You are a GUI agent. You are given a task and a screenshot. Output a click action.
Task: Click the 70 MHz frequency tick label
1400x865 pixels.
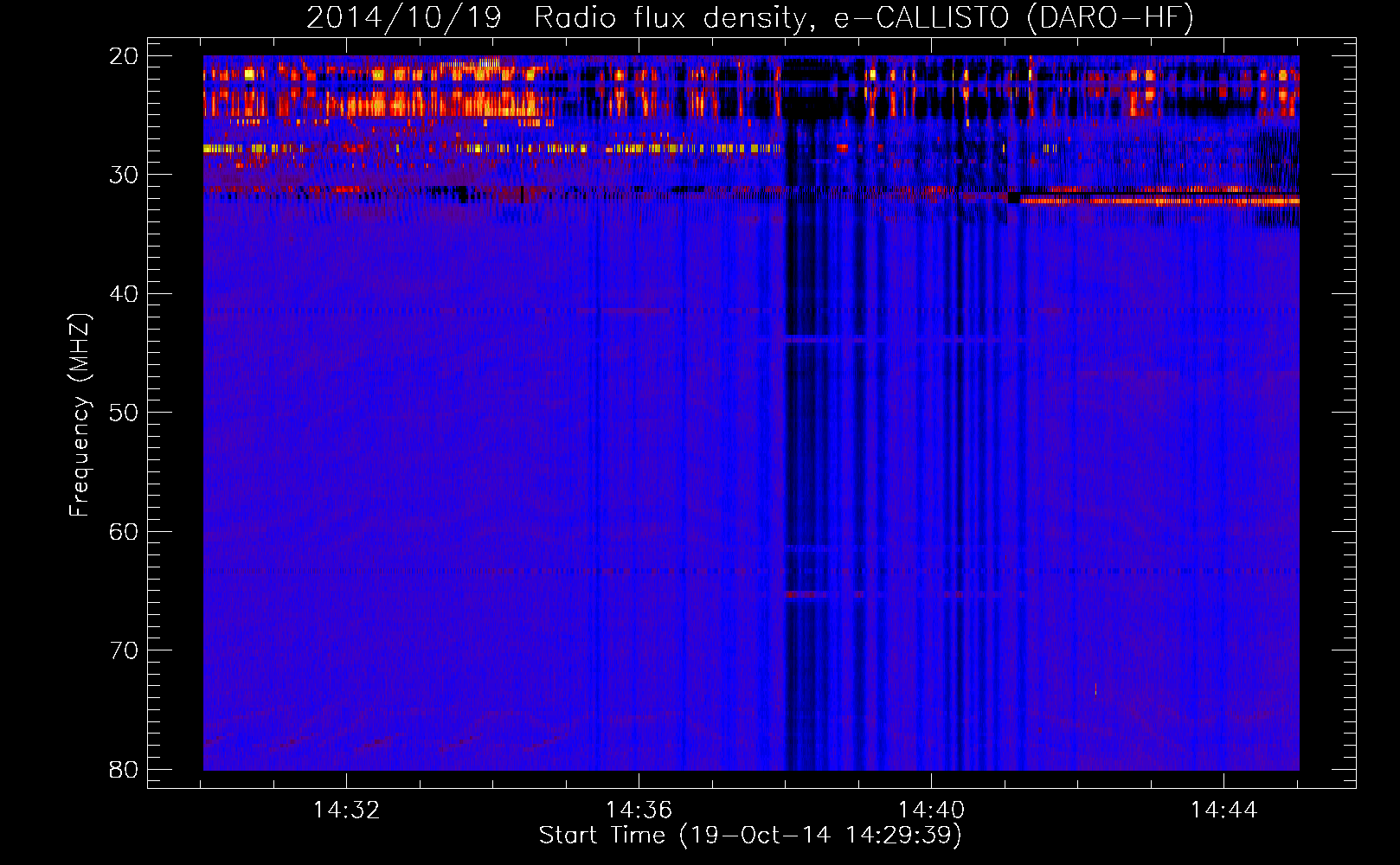(x=124, y=650)
